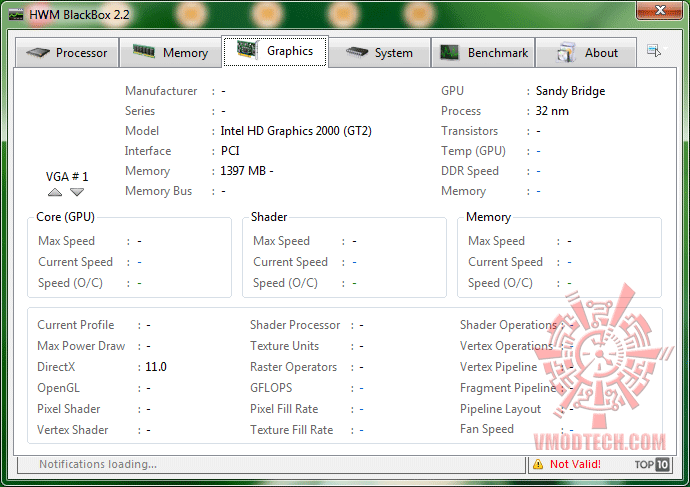Screen dimensions: 690x487
Task: Click the yellow warning icon in status bar
Action: tap(538, 464)
